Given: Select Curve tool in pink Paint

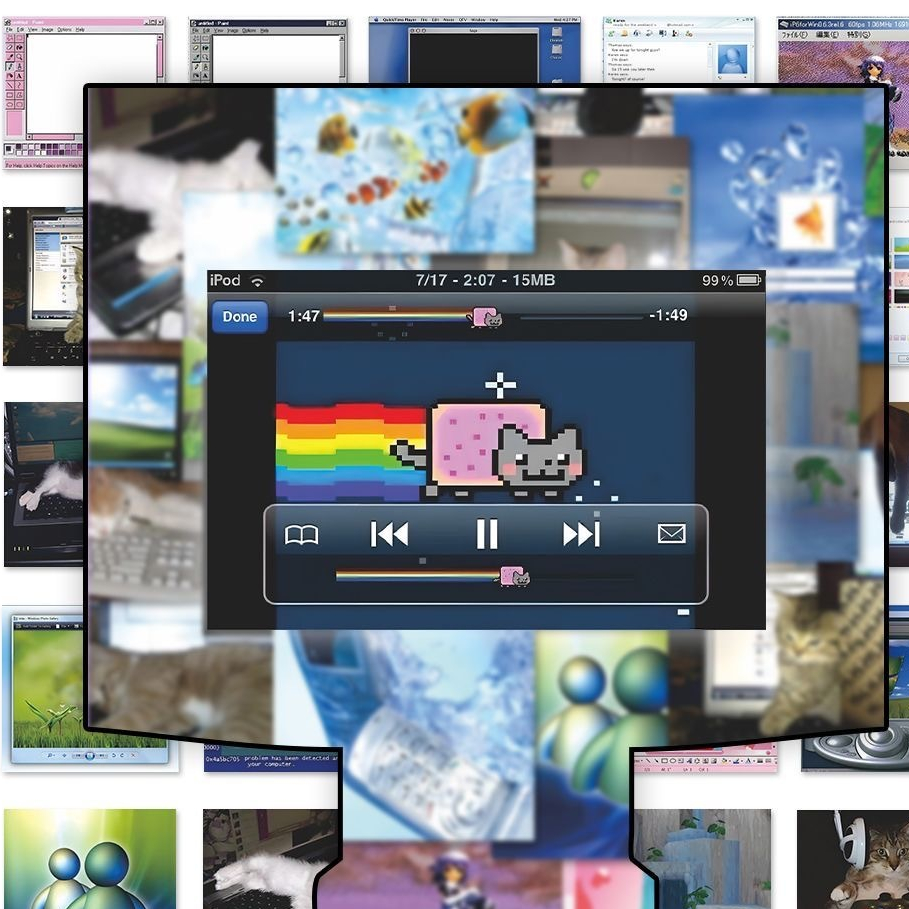Looking at the screenshot, I should coord(19,85).
